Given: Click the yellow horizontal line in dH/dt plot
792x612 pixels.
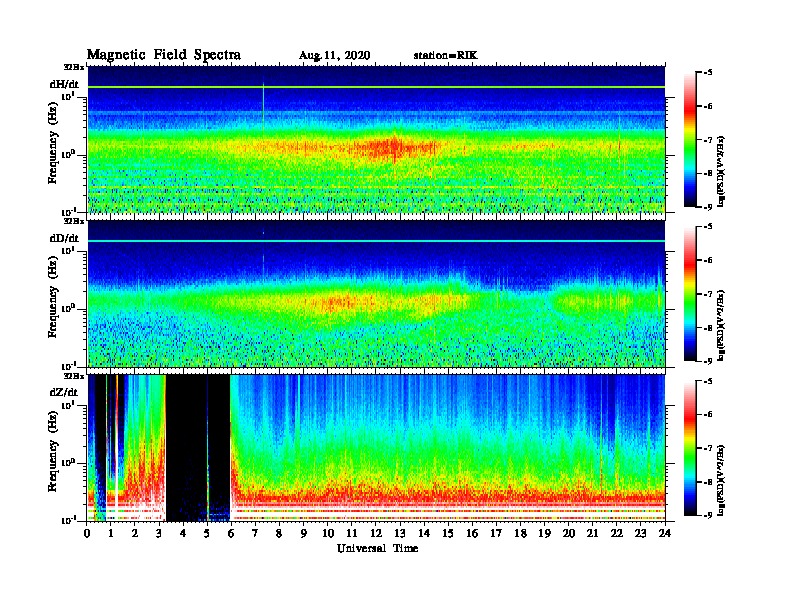Looking at the screenshot, I should [x=376, y=87].
